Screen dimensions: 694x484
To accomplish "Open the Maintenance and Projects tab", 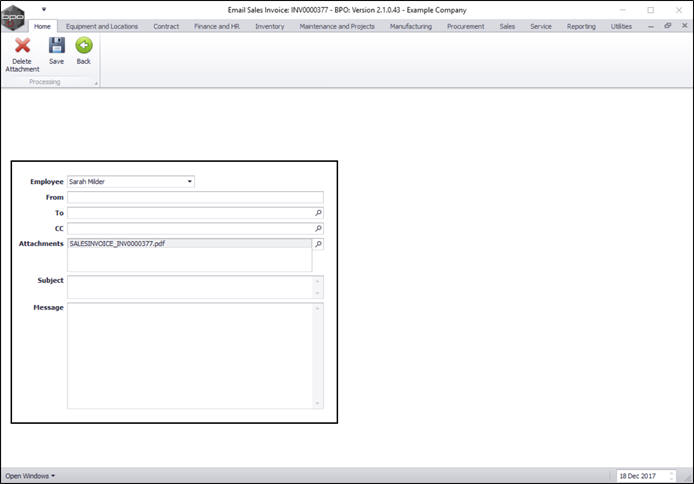I will coord(337,26).
